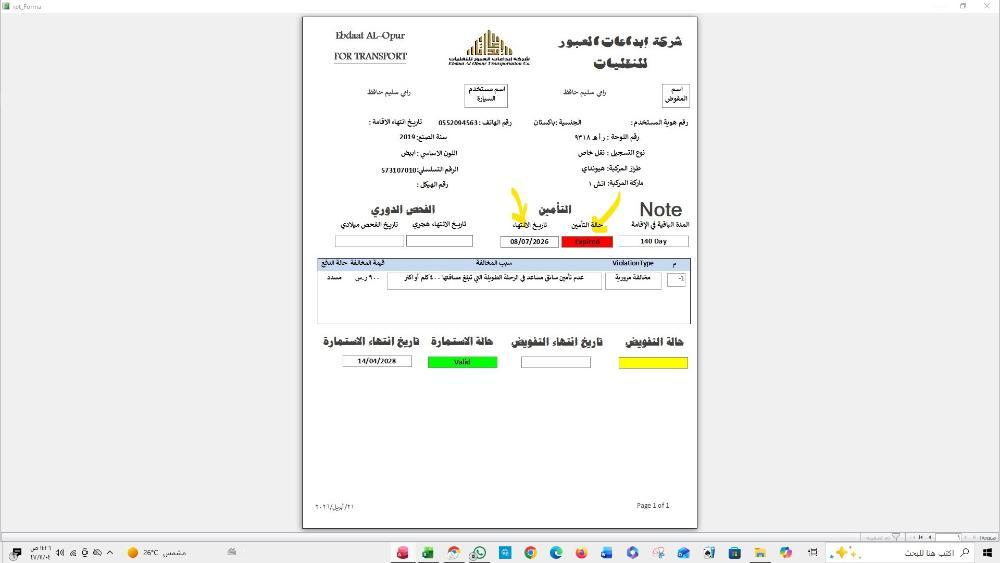Click the green Valid registration status
This screenshot has height=563, width=1000.
pyautogui.click(x=462, y=362)
